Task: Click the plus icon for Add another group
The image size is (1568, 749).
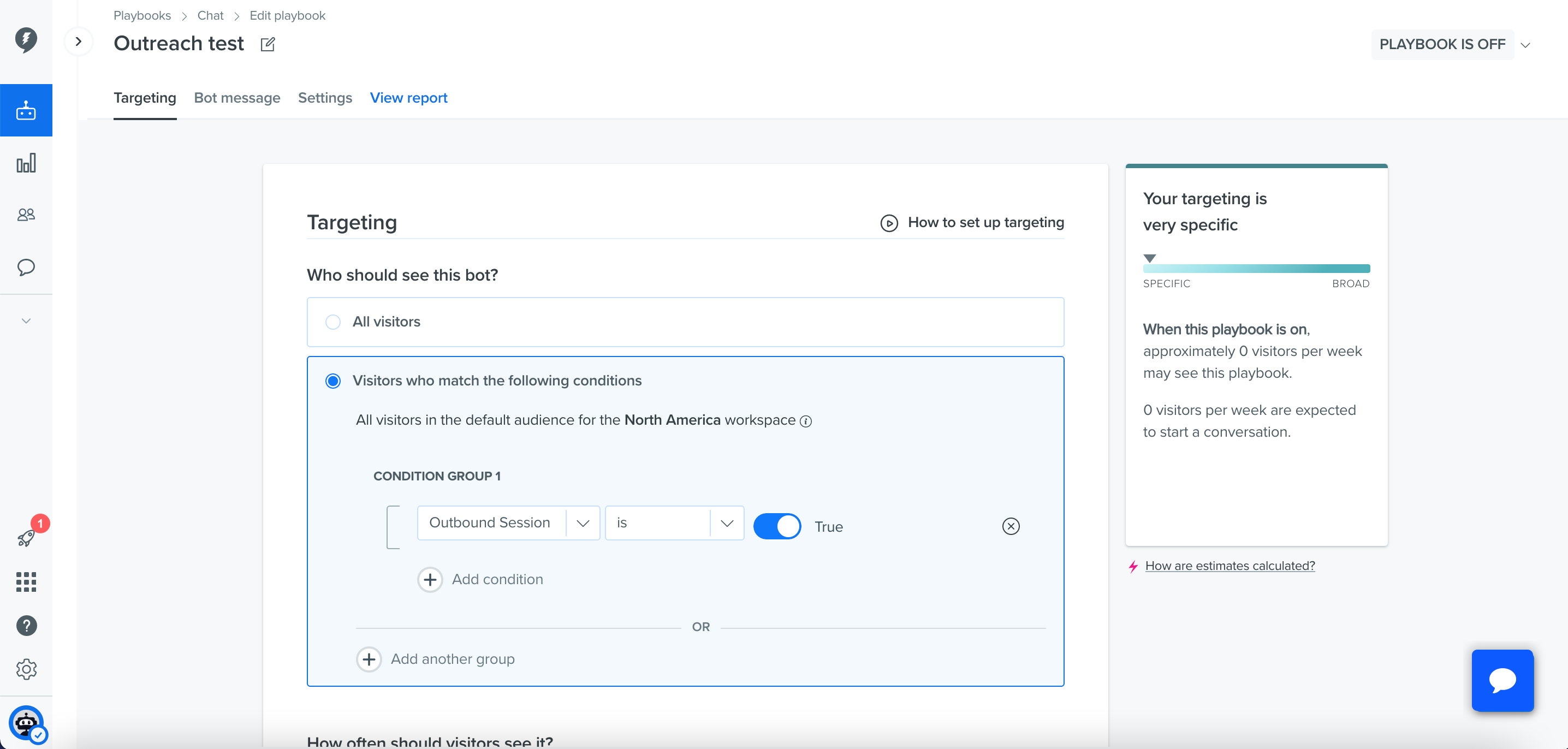Action: click(x=369, y=659)
